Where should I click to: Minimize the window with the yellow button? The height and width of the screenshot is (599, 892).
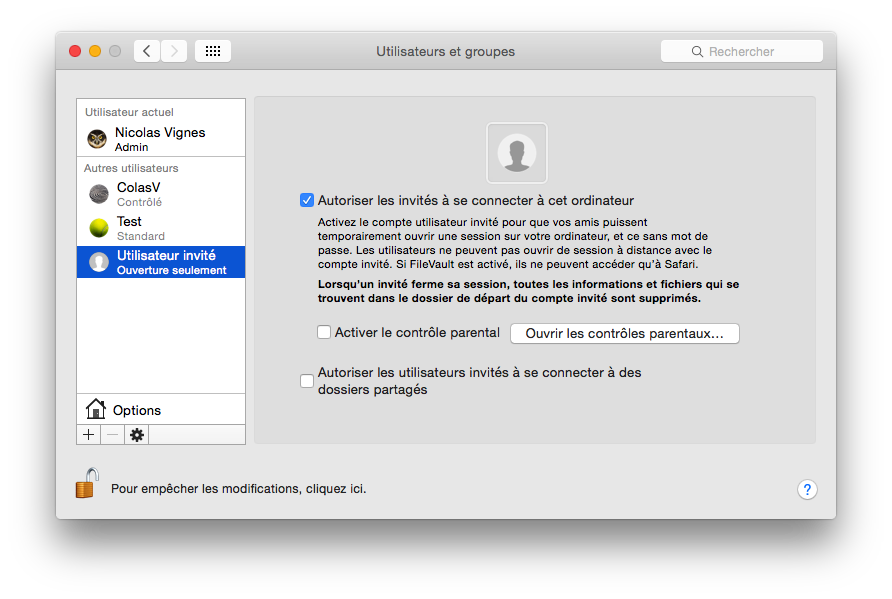(x=95, y=51)
